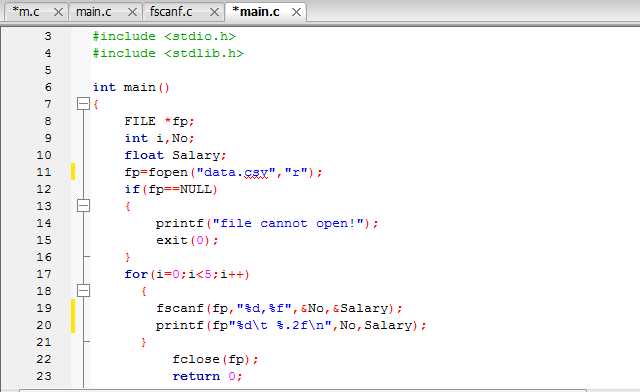The height and width of the screenshot is (392, 640).
Task: Click line number 15 in the margin
Action: pyautogui.click(x=44, y=240)
